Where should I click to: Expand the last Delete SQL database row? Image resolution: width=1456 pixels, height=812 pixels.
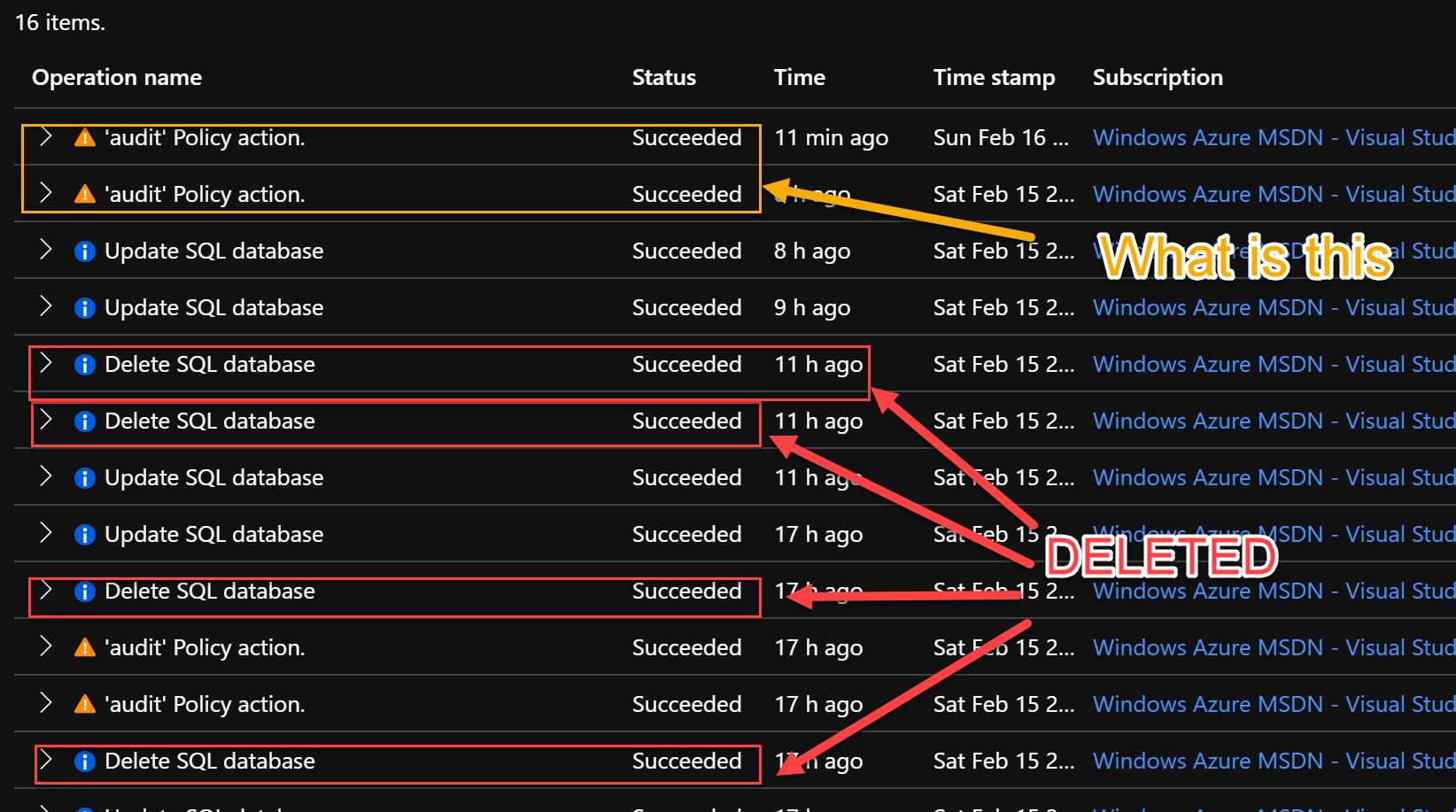(x=46, y=760)
